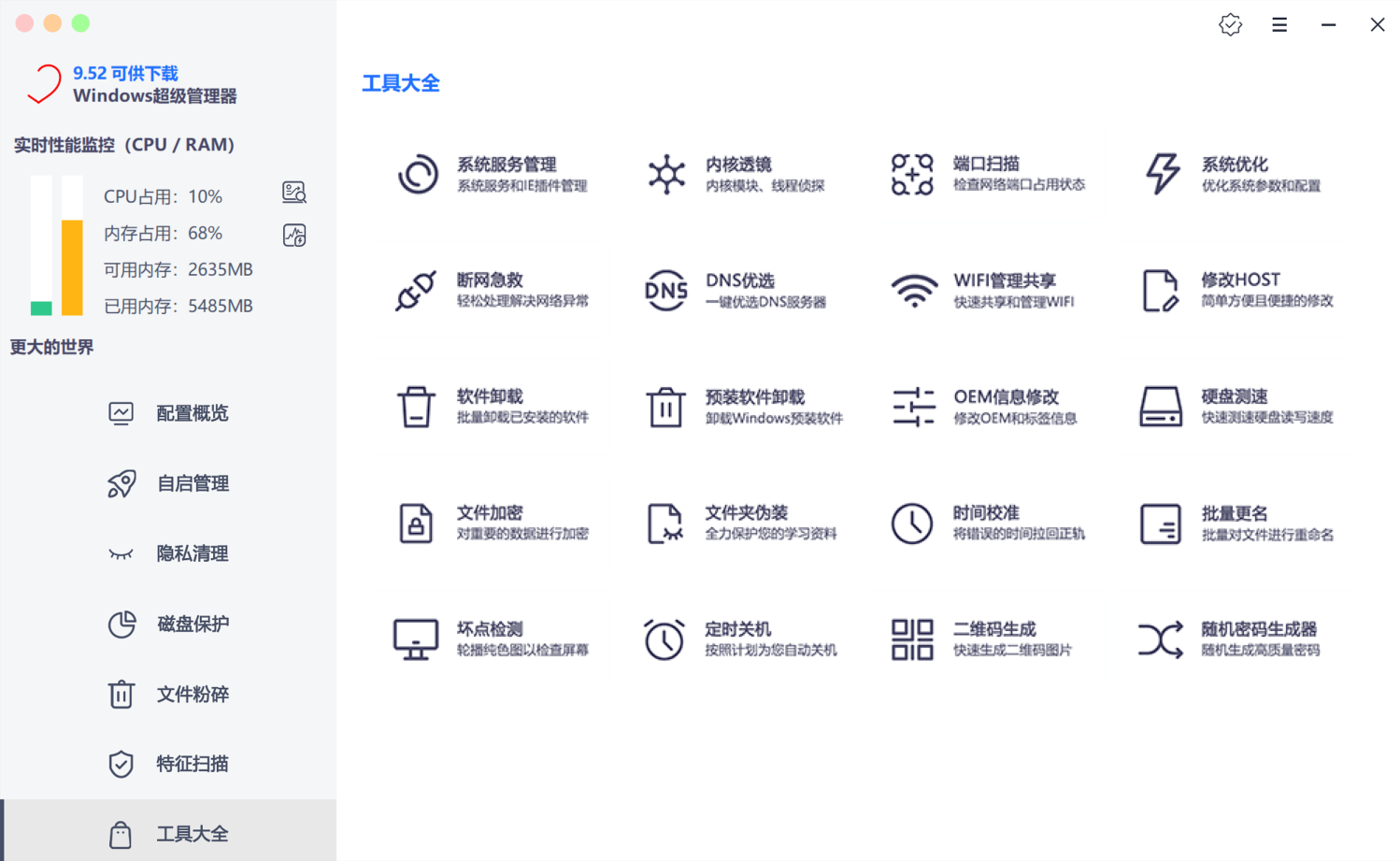Toggle the memory monitor widget
The image size is (1400, 861).
[x=293, y=235]
